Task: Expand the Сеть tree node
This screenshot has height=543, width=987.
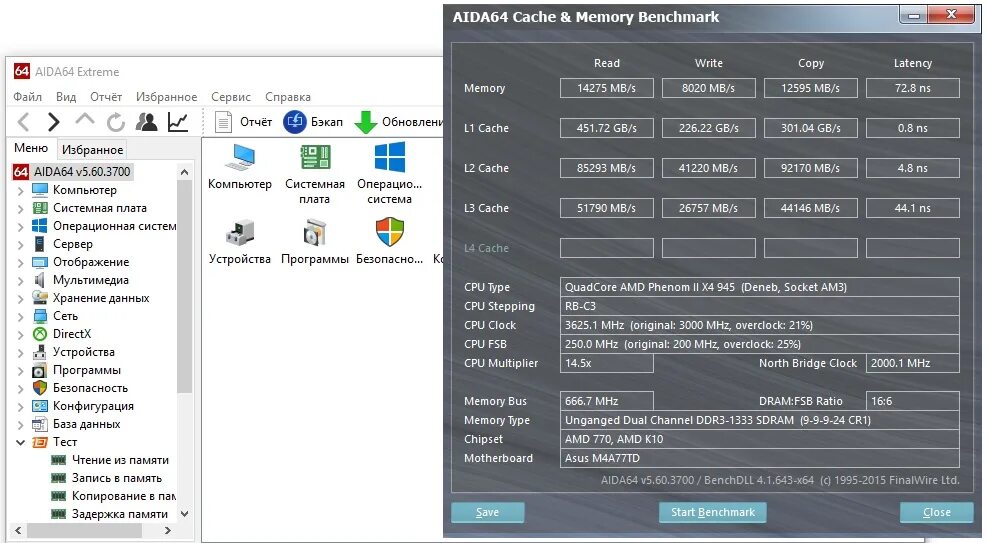Action: 20,316
